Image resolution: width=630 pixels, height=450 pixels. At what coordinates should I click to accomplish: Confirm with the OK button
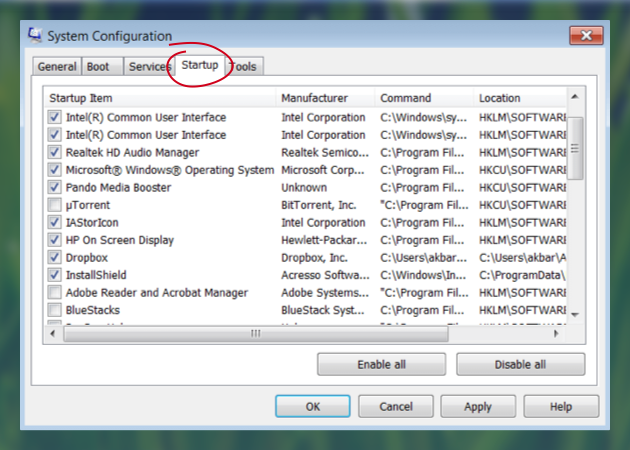313,406
